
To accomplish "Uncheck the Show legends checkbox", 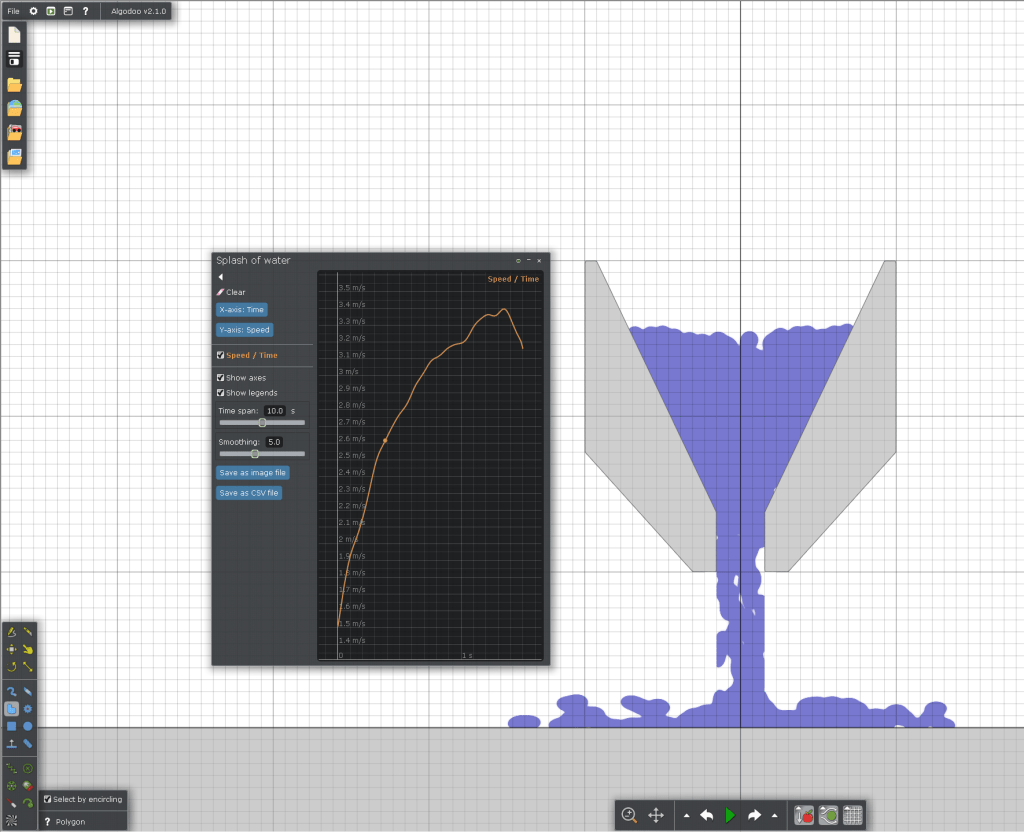I will tap(221, 393).
